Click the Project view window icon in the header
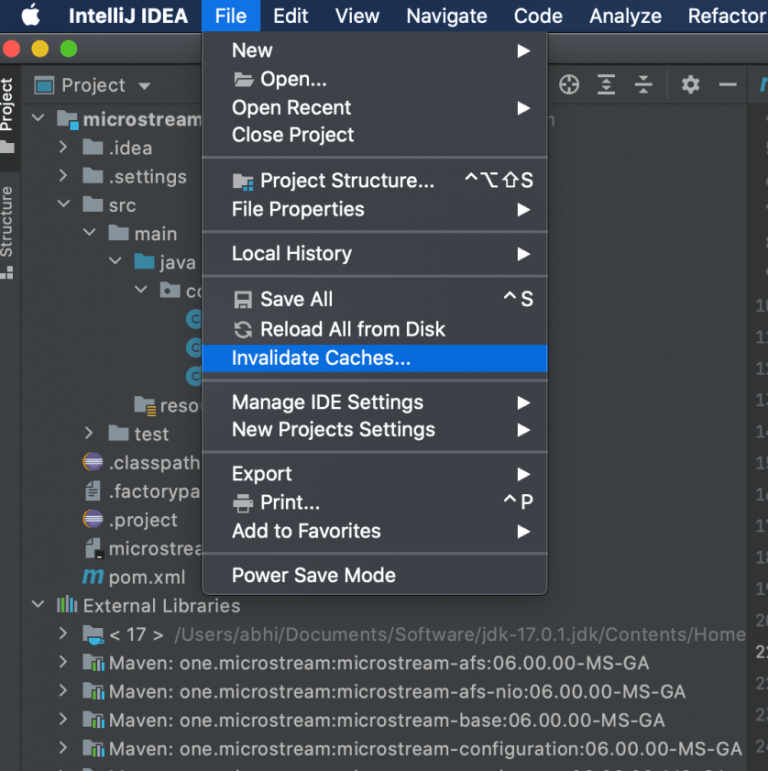Image resolution: width=768 pixels, height=771 pixels. 44,86
